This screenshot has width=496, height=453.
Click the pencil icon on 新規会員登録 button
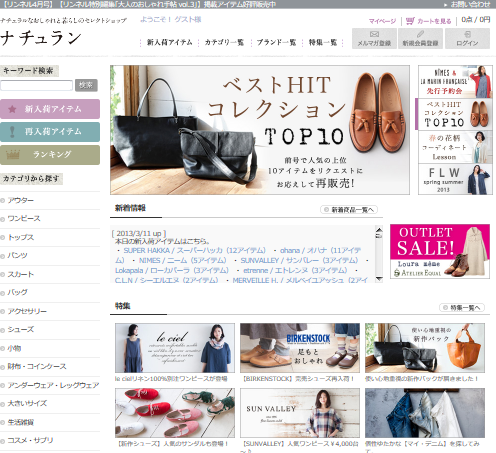click(x=420, y=34)
